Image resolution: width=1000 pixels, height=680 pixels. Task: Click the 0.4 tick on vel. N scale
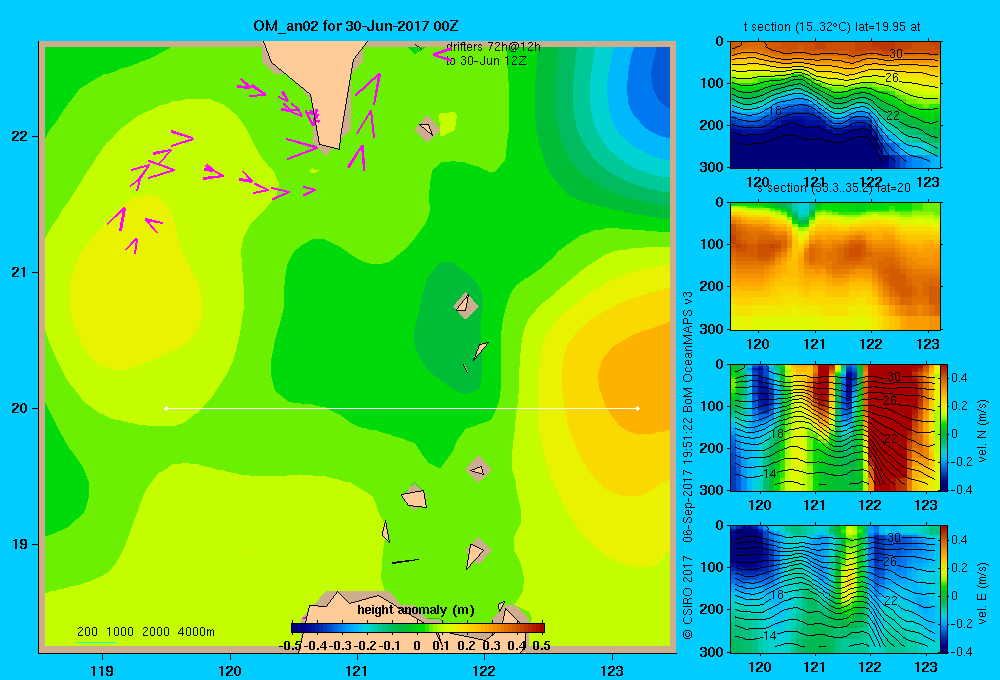(959, 378)
